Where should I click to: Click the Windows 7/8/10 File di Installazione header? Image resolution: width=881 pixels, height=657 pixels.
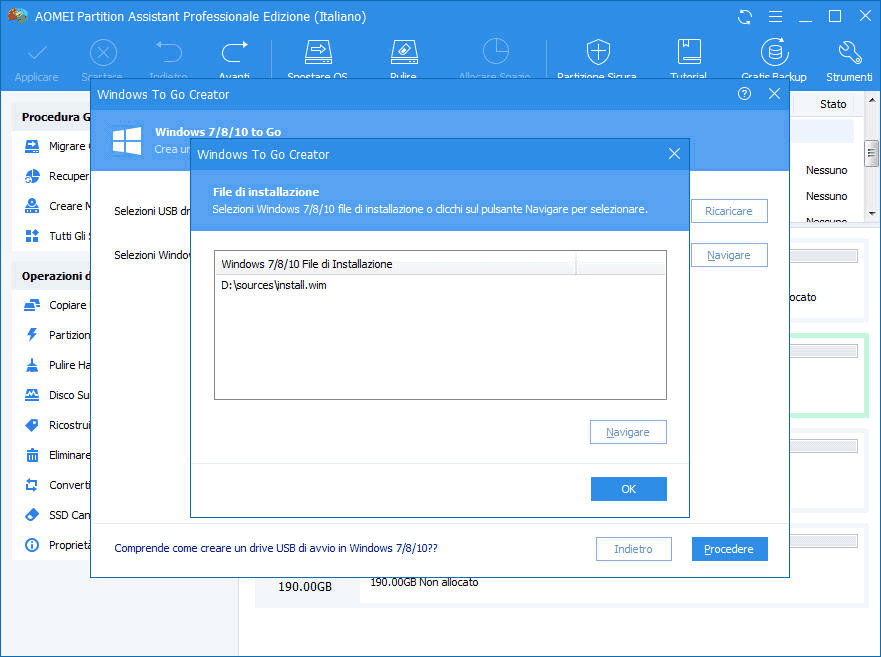click(x=395, y=264)
